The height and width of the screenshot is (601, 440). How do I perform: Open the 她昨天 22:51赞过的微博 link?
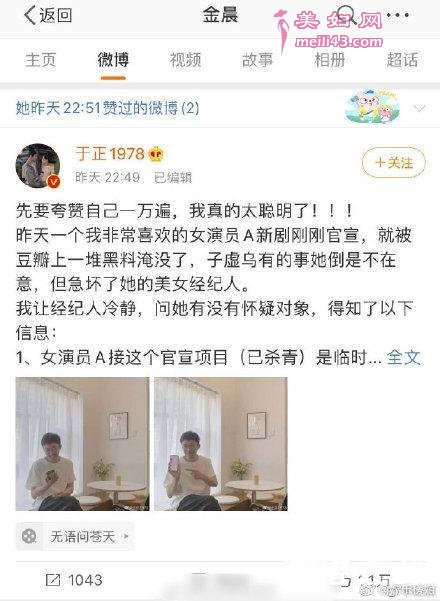108,108
